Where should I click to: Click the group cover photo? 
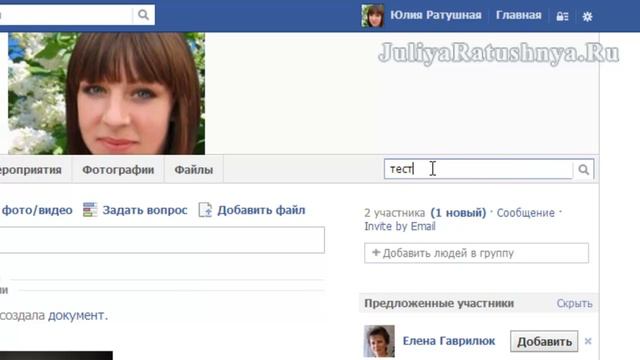[x=107, y=93]
